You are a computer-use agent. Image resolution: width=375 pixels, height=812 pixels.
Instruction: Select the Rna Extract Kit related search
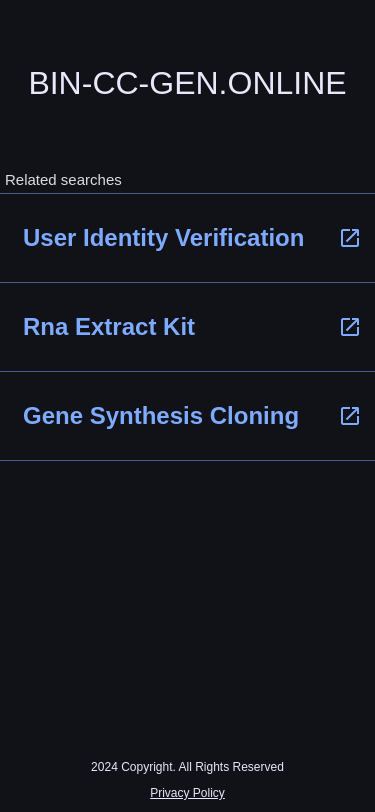(x=188, y=327)
